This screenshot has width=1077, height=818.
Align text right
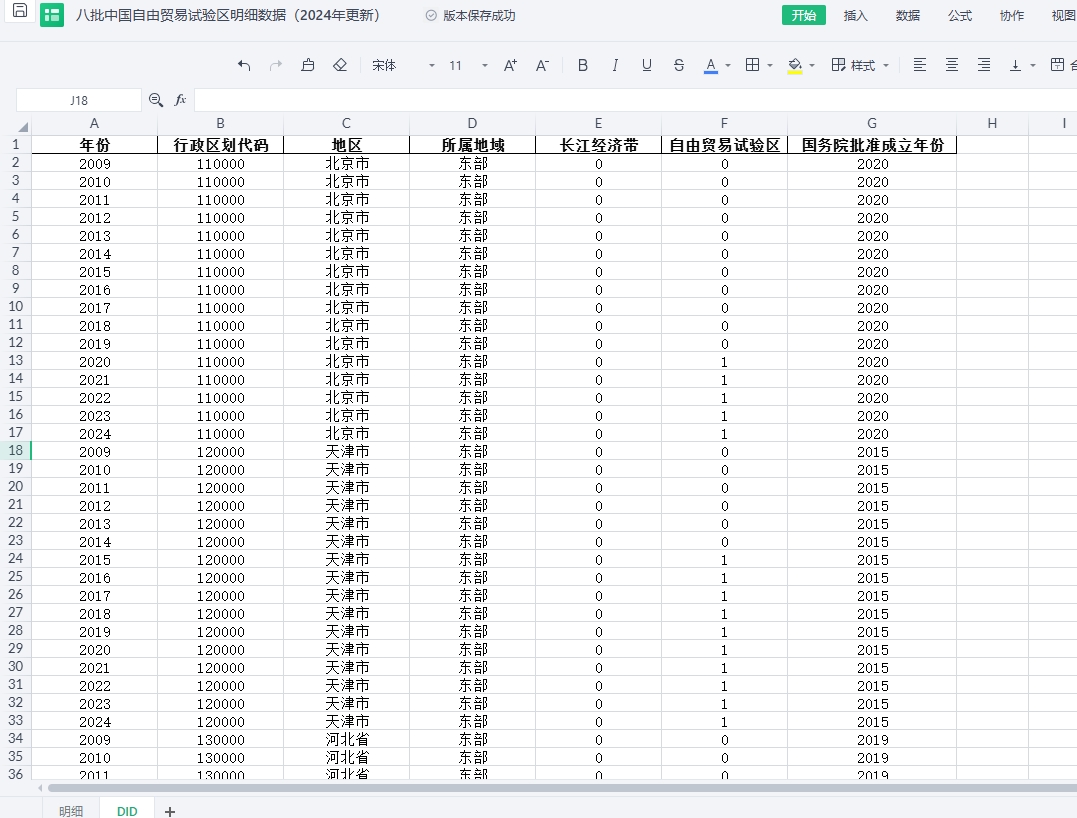[984, 65]
